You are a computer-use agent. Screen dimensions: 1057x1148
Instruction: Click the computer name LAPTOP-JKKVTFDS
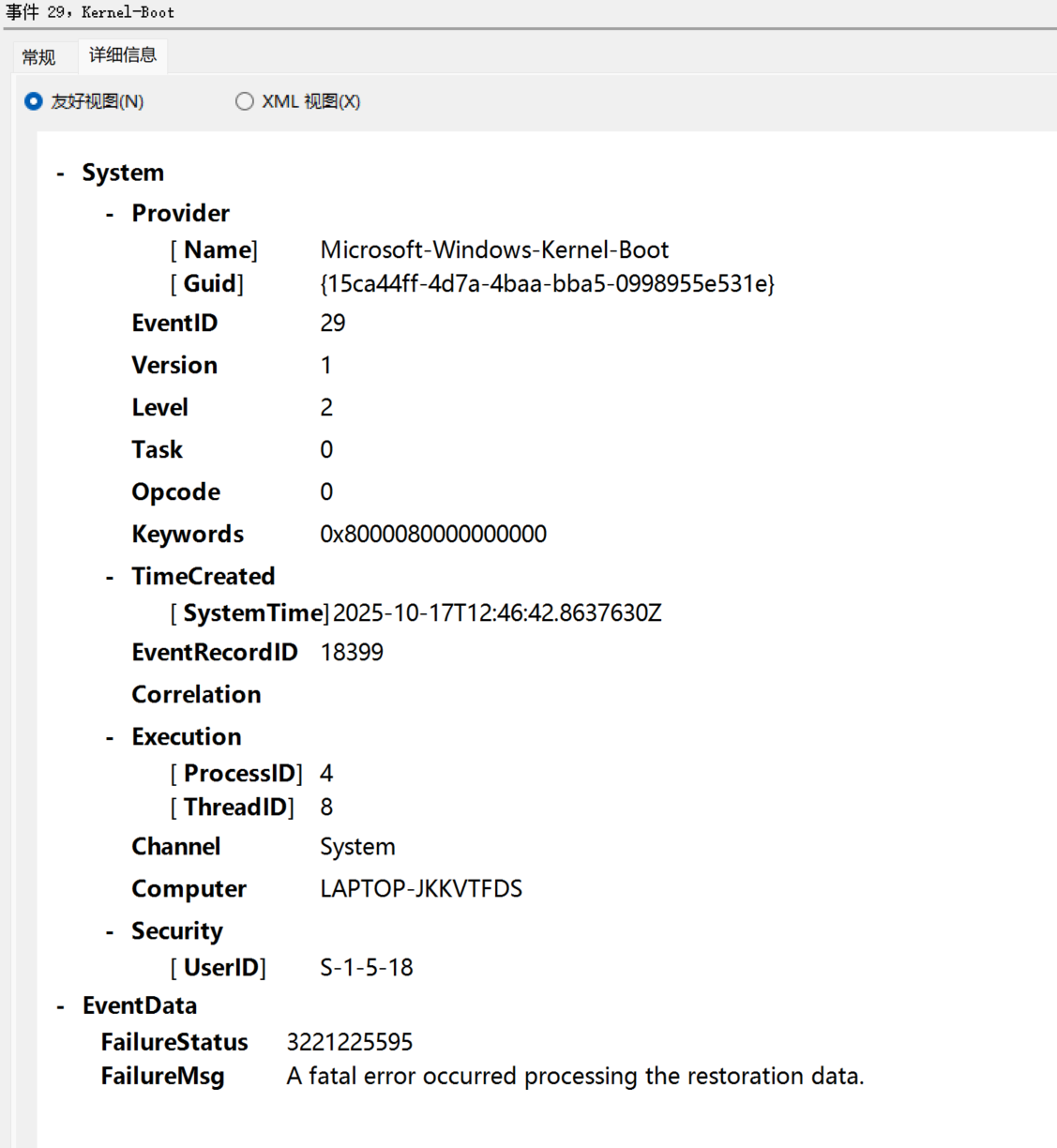(x=421, y=888)
